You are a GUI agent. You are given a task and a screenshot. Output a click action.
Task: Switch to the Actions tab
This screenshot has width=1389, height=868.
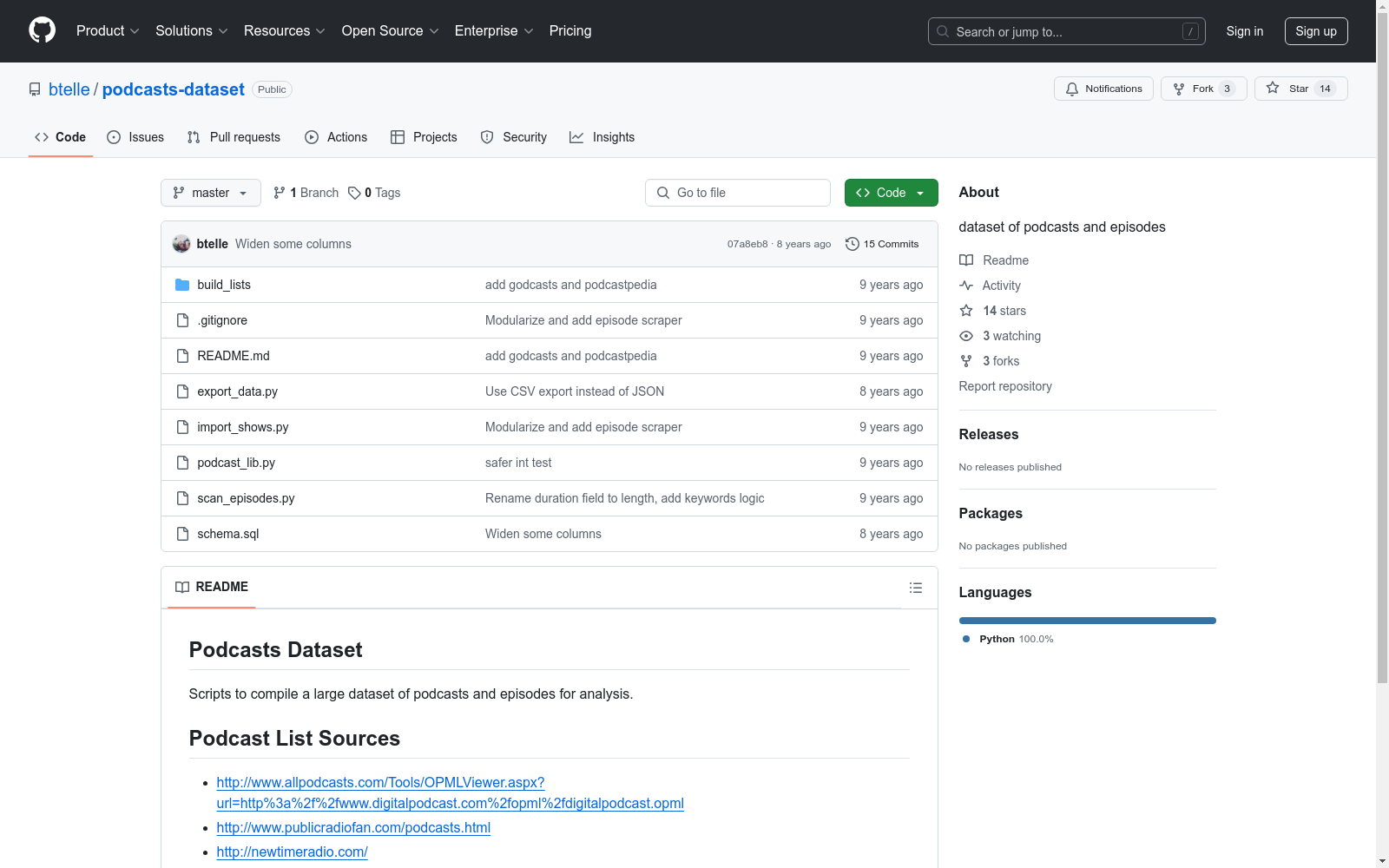click(336, 137)
